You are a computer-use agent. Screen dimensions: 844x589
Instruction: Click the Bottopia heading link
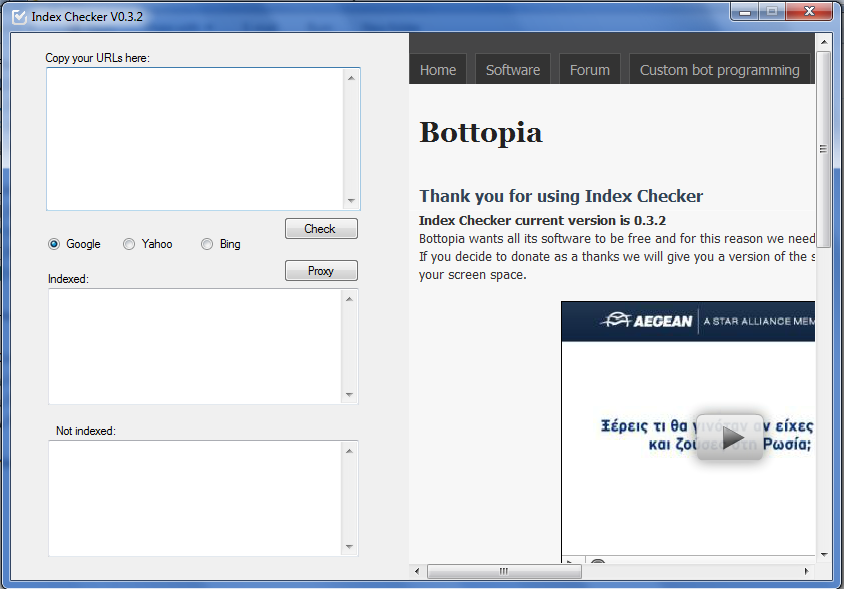coord(481,132)
